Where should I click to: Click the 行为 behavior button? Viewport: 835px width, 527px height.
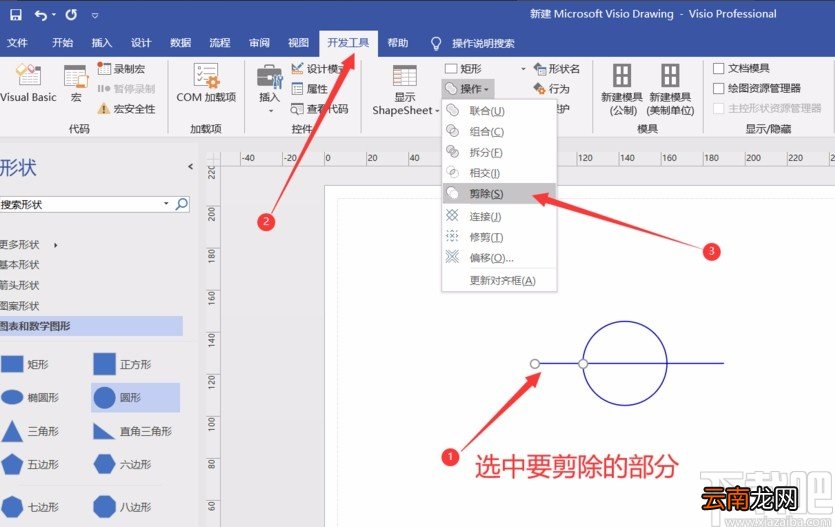tap(552, 88)
